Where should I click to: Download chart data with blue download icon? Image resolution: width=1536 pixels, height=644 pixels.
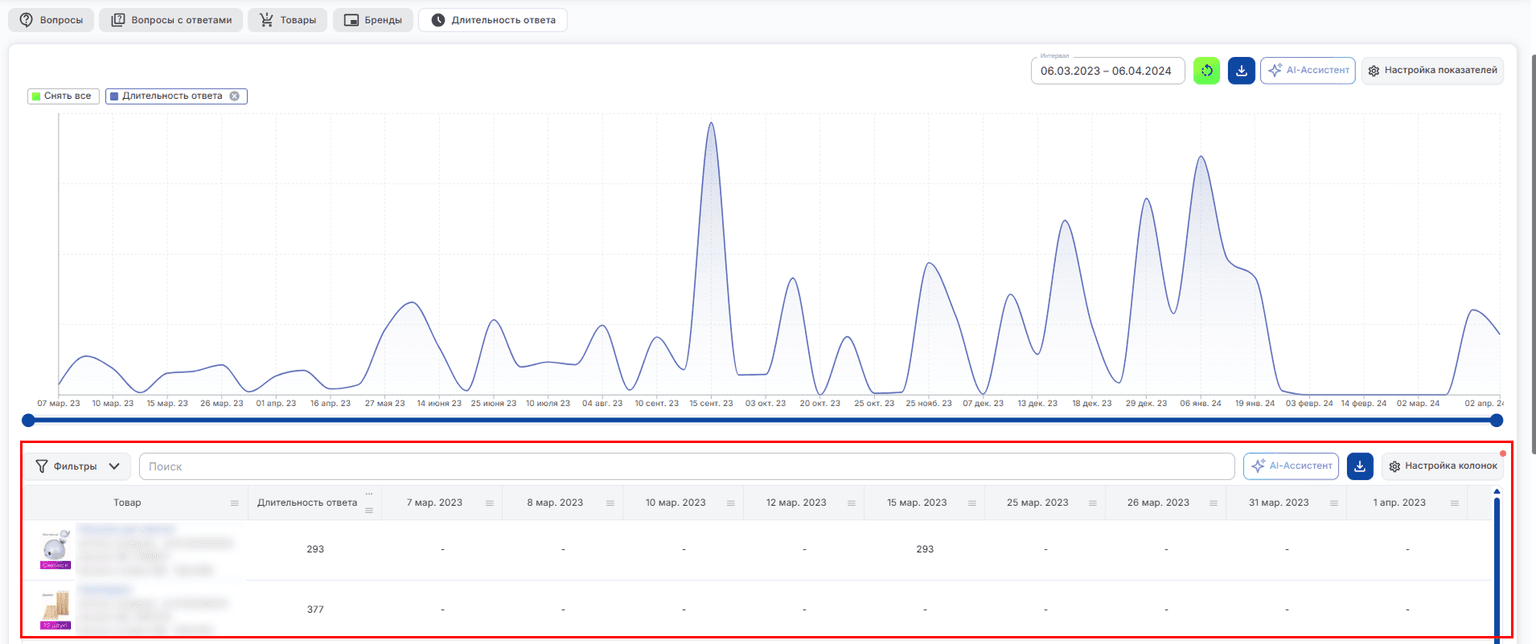1241,71
